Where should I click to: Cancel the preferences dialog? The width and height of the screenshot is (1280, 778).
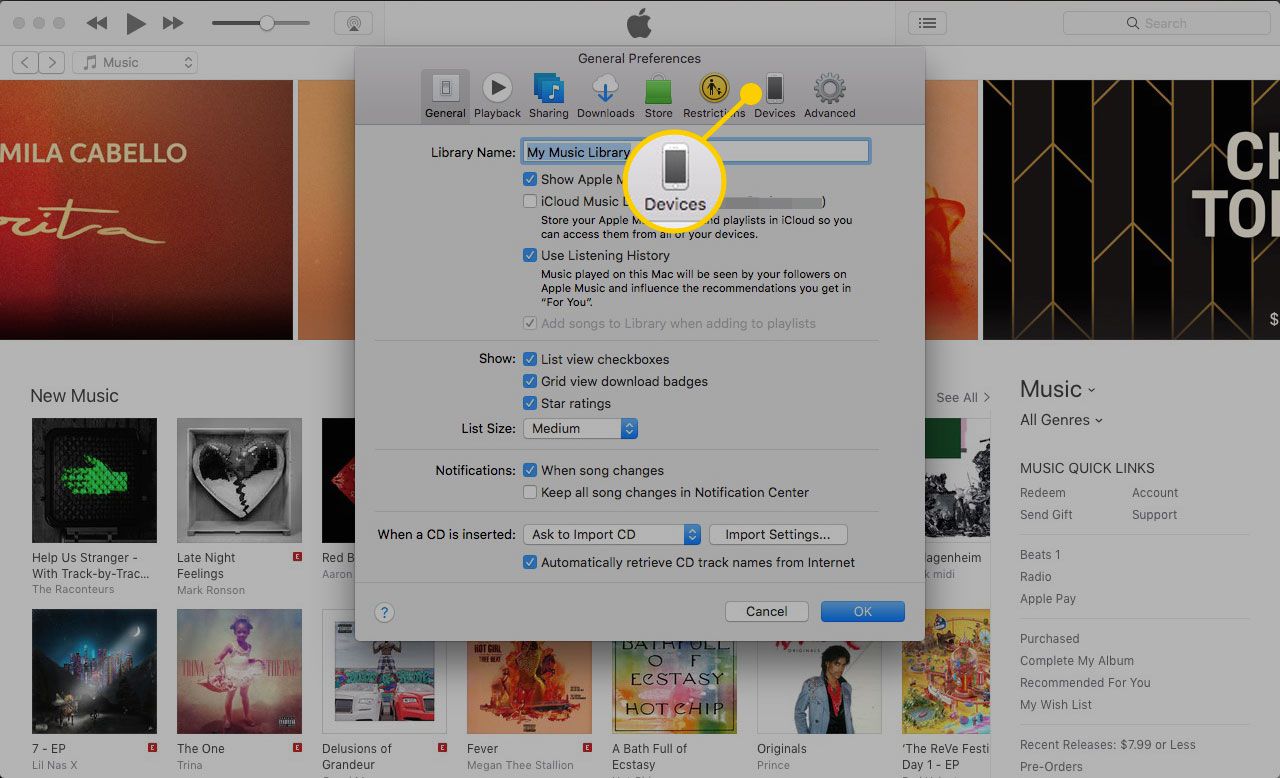[767, 611]
